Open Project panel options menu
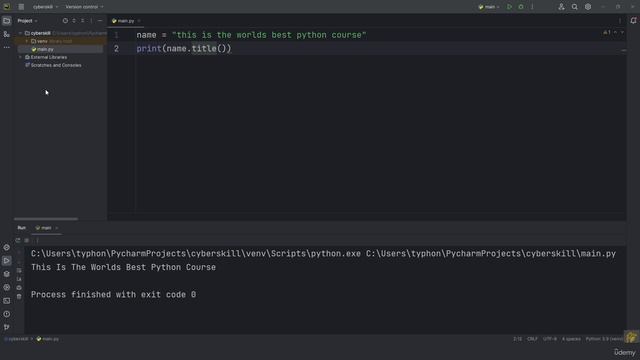The image size is (640, 360). tap(91, 21)
